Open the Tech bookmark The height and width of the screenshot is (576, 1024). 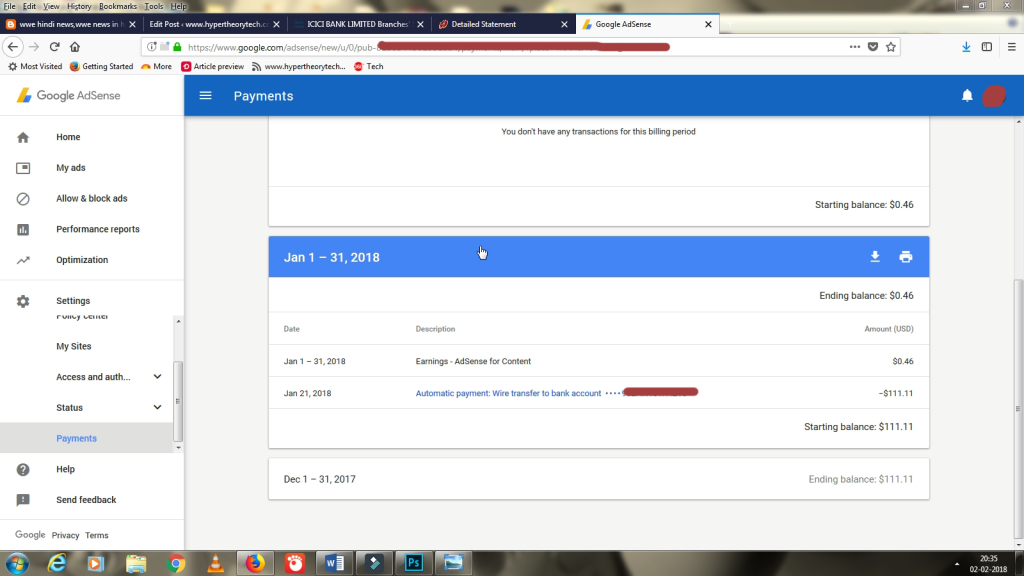click(368, 66)
